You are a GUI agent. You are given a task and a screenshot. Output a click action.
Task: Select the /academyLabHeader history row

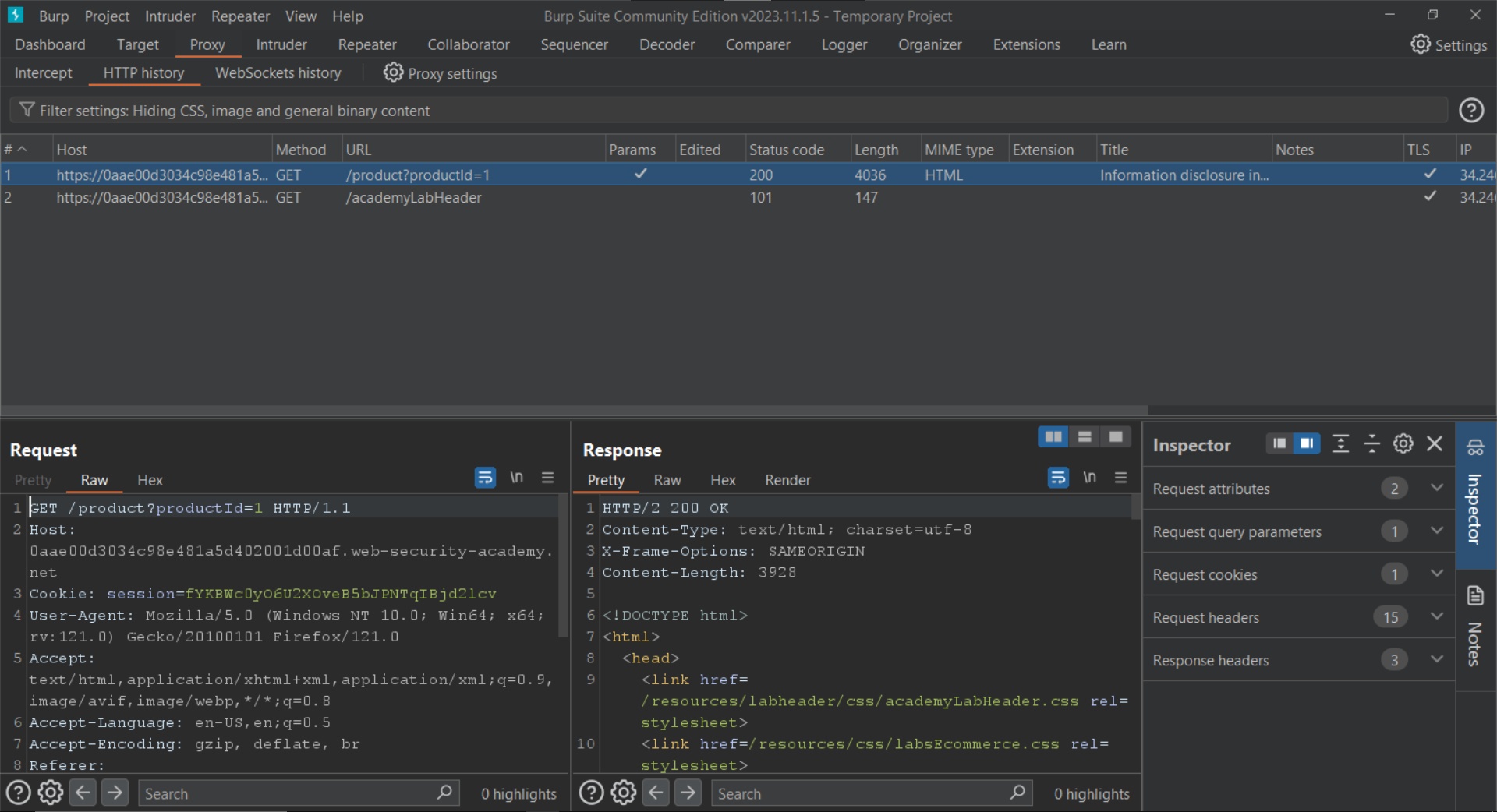point(413,198)
